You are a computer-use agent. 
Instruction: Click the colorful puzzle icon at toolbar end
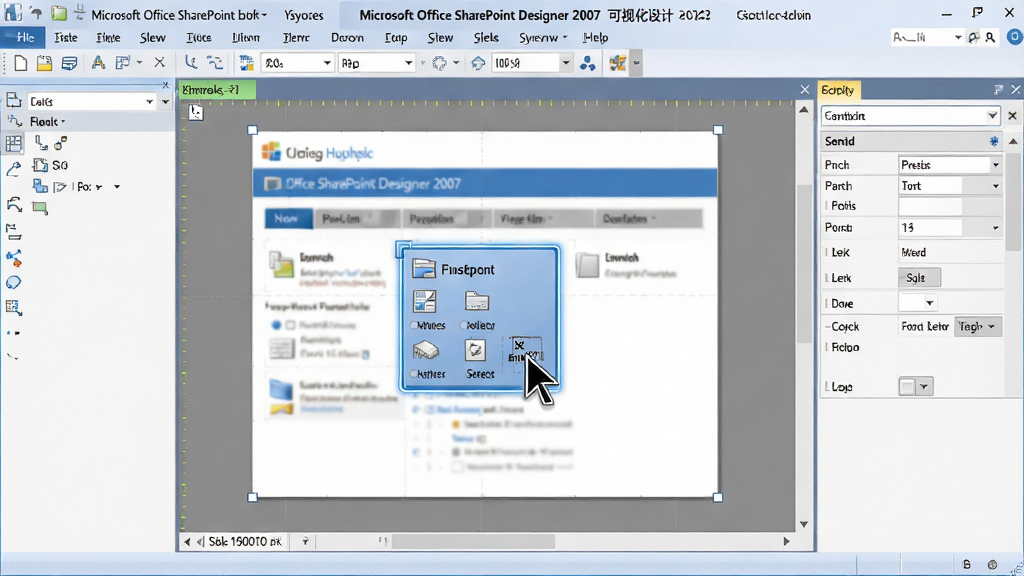(617, 63)
